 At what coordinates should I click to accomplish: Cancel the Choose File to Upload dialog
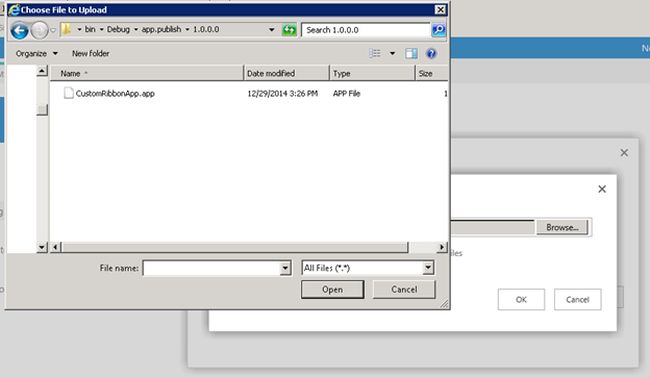click(x=404, y=289)
